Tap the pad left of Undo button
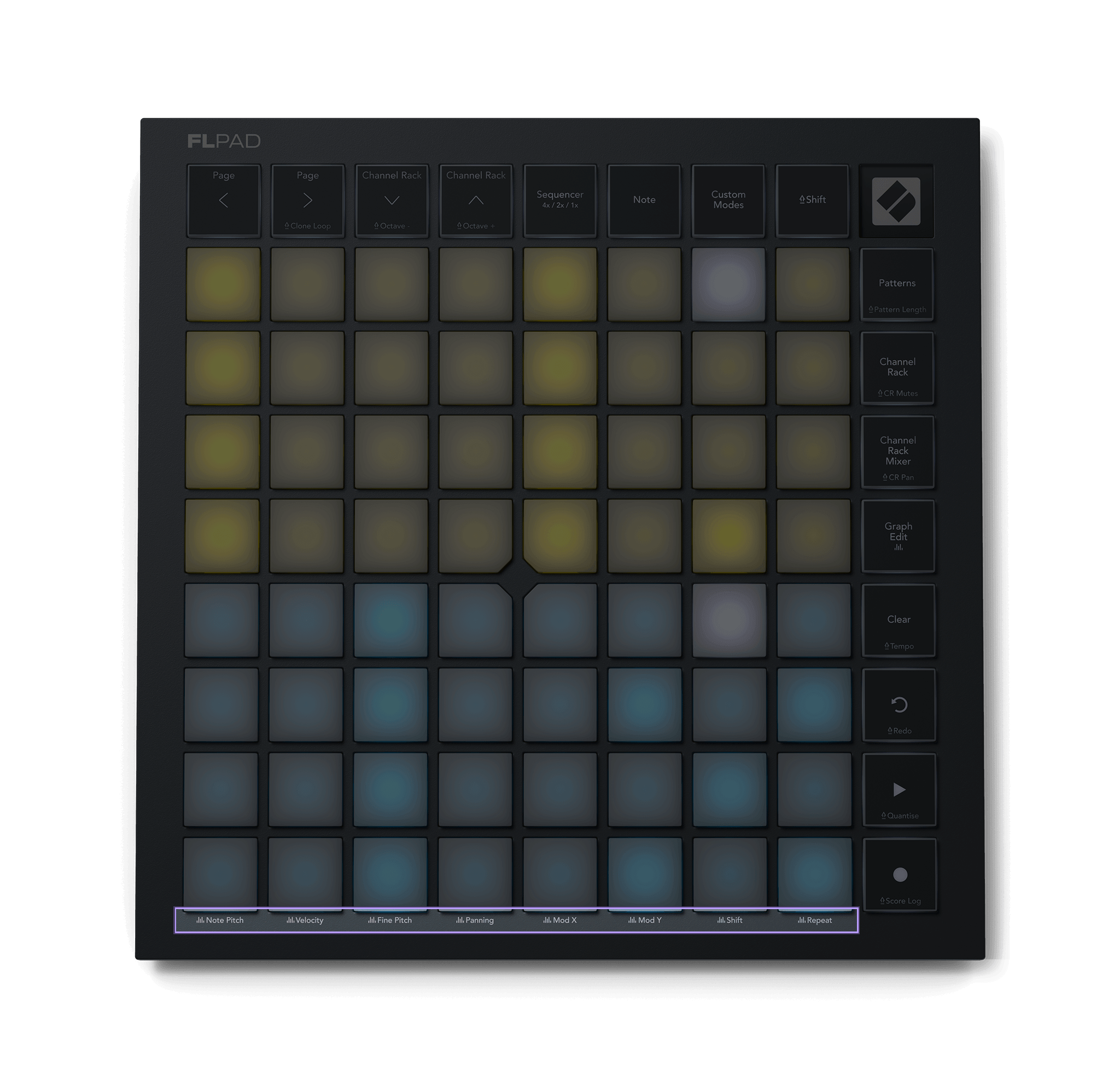This screenshot has height=1078, width=1120. [x=814, y=705]
